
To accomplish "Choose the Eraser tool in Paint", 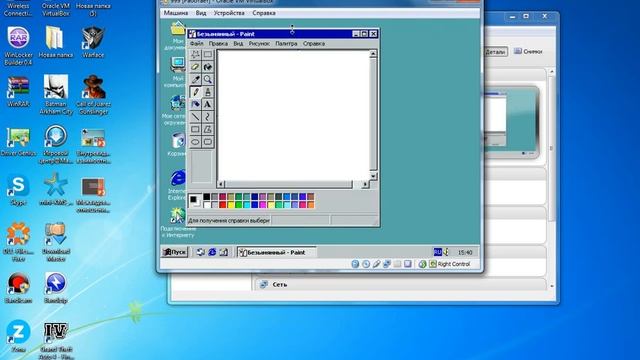I will (x=195, y=67).
